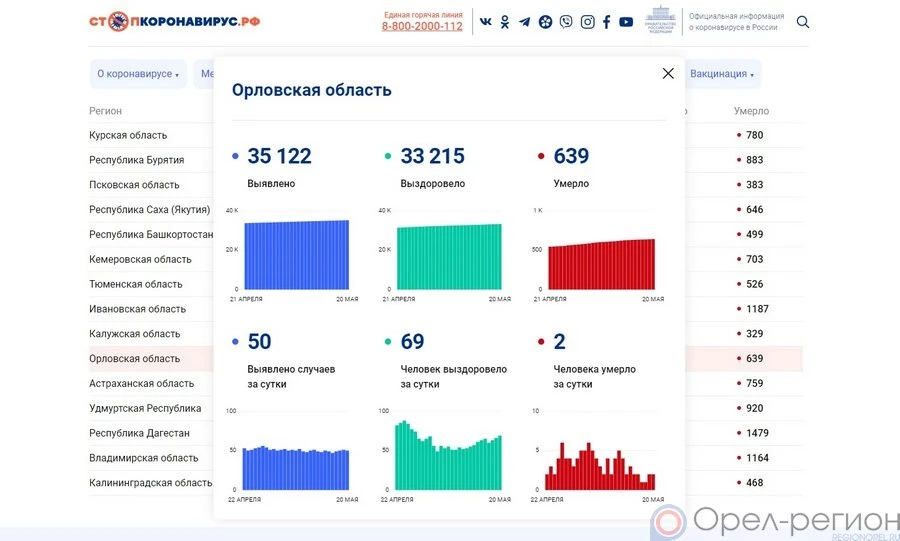The image size is (900, 541).
Task: Expand the О коронавирусе dropdown menu
Action: click(137, 74)
